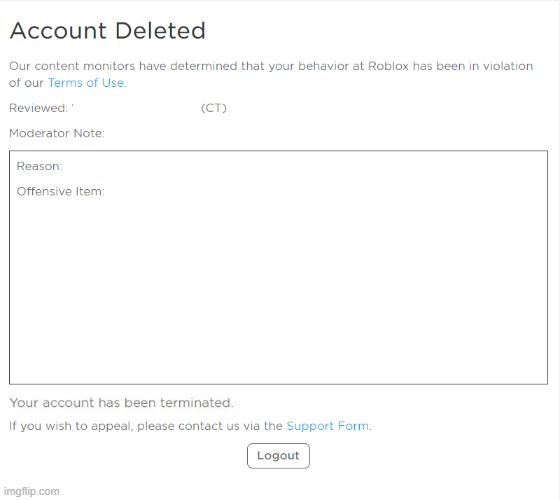Click the Reviewed date label
Screen dimensions: 560x500
[x=39, y=108]
